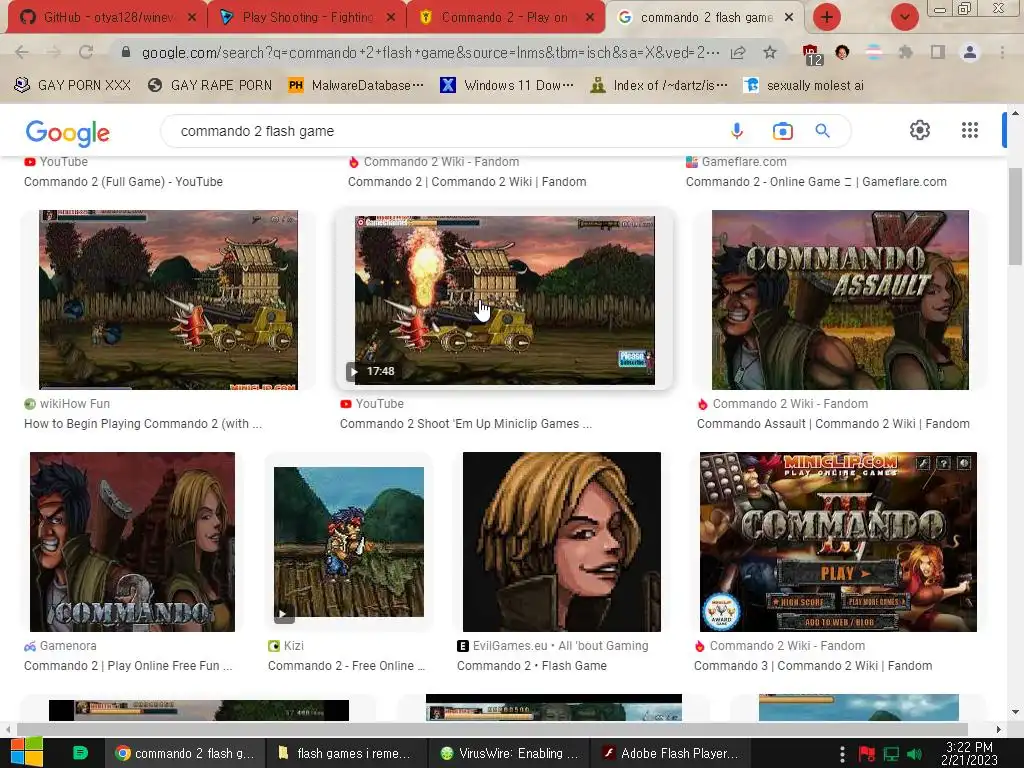Open the Commando 3 Wiki Fandom link
The image size is (1024, 768).
point(813,665)
